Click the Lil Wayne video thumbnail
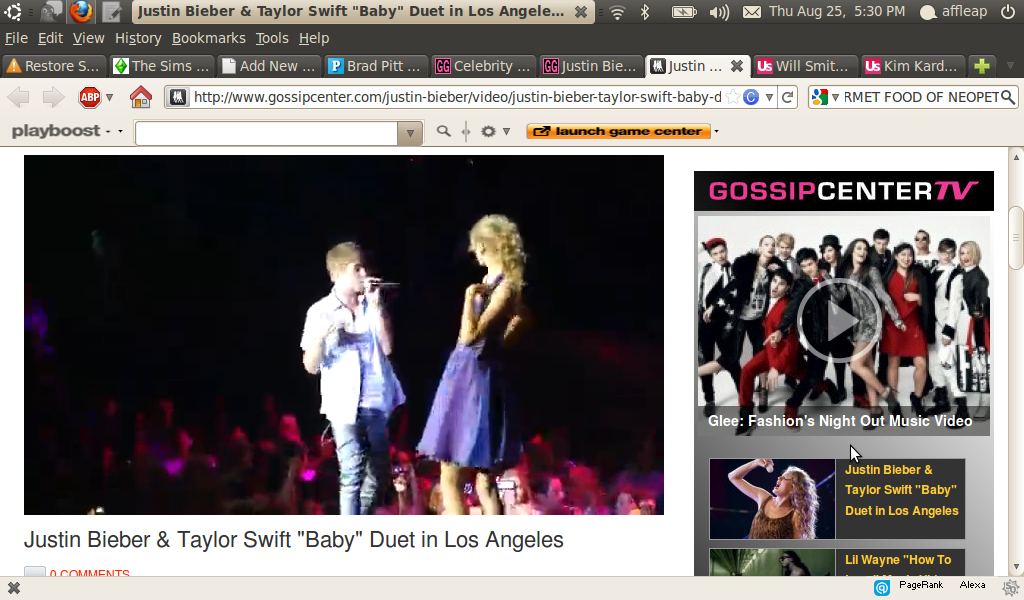 click(x=773, y=562)
